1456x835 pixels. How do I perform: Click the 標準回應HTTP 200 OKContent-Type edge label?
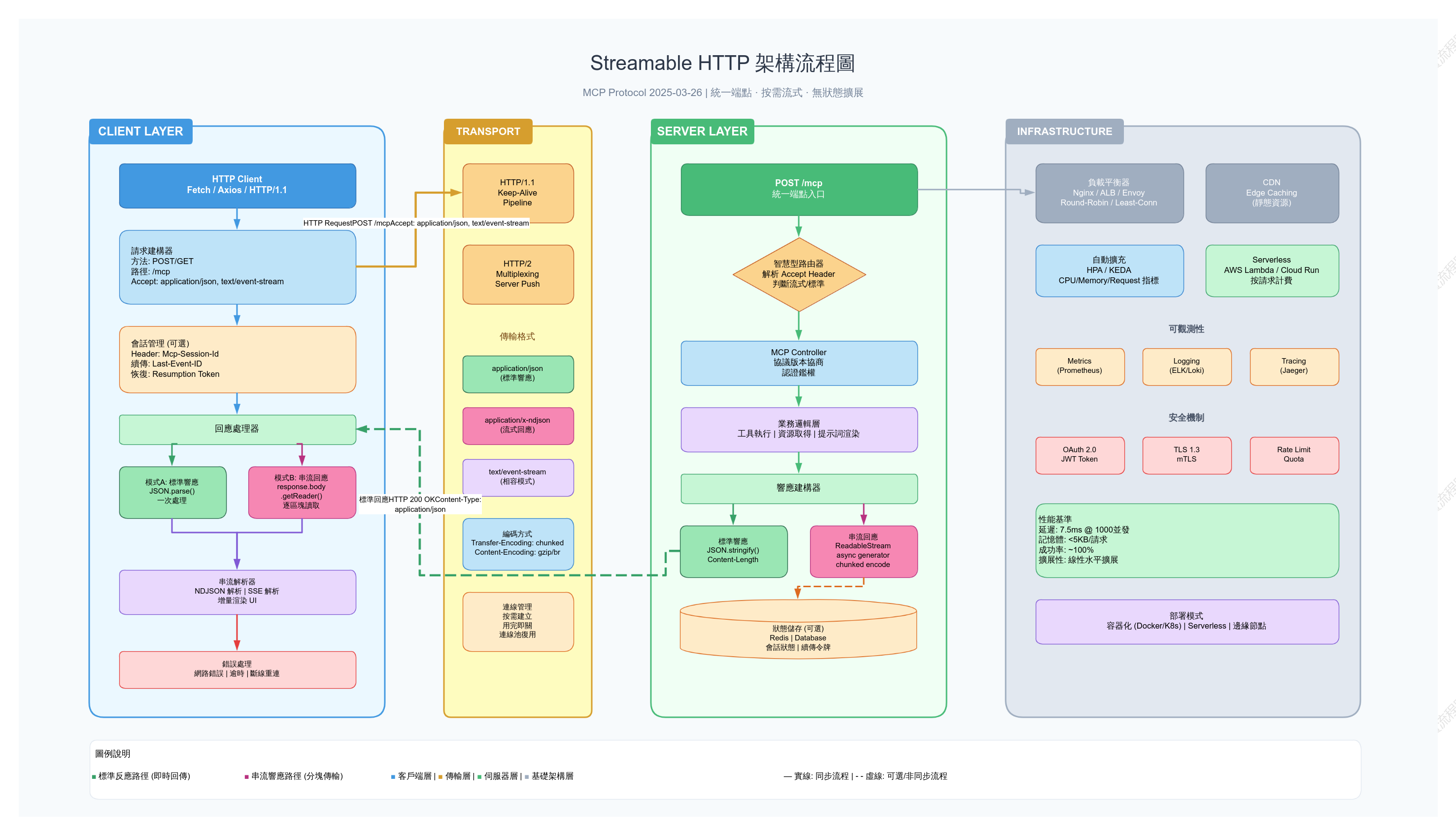[420, 504]
